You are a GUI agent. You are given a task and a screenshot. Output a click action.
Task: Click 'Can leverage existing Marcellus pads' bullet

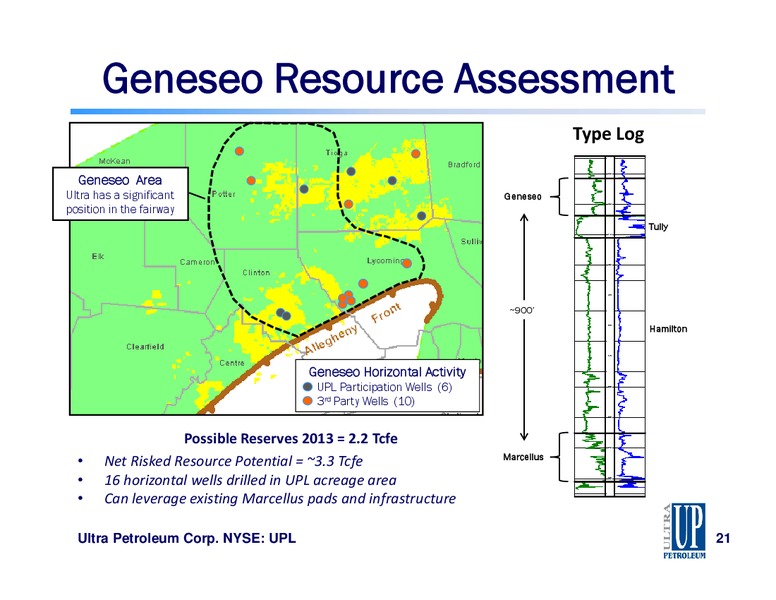pyautogui.click(x=280, y=499)
